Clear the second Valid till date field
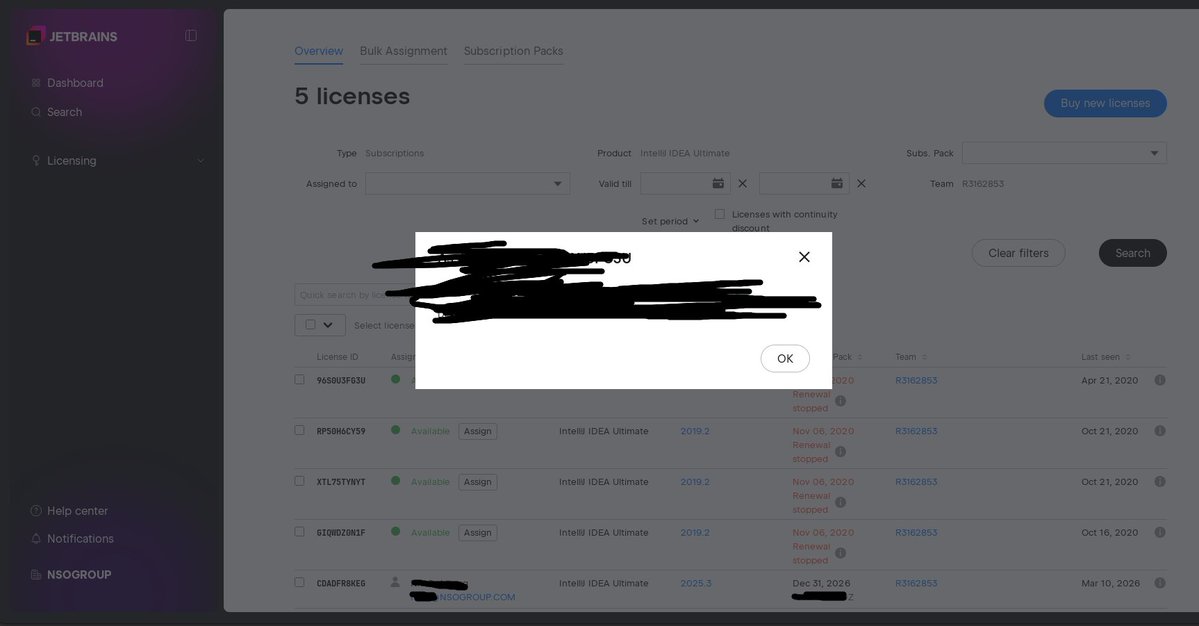Image resolution: width=1199 pixels, height=626 pixels. (x=861, y=184)
